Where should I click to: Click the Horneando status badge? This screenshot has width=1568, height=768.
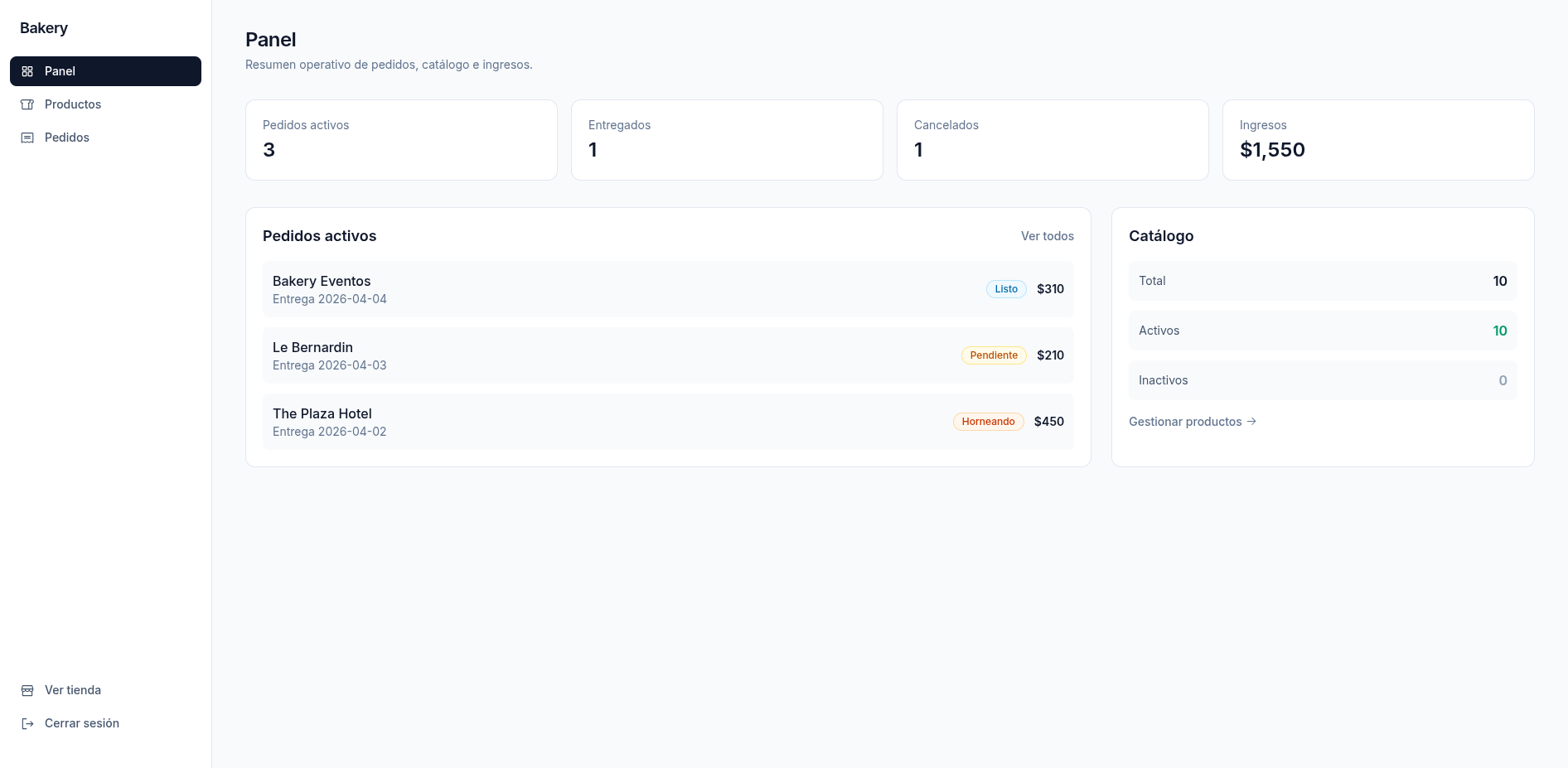coord(988,422)
